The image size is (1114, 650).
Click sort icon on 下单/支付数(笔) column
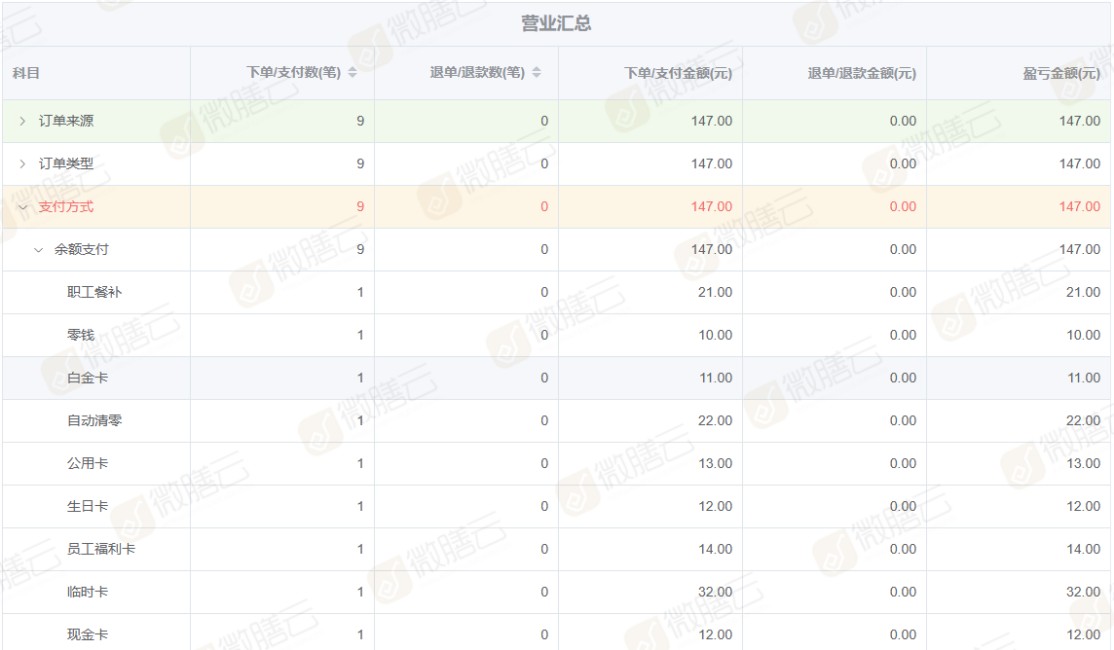pos(352,73)
